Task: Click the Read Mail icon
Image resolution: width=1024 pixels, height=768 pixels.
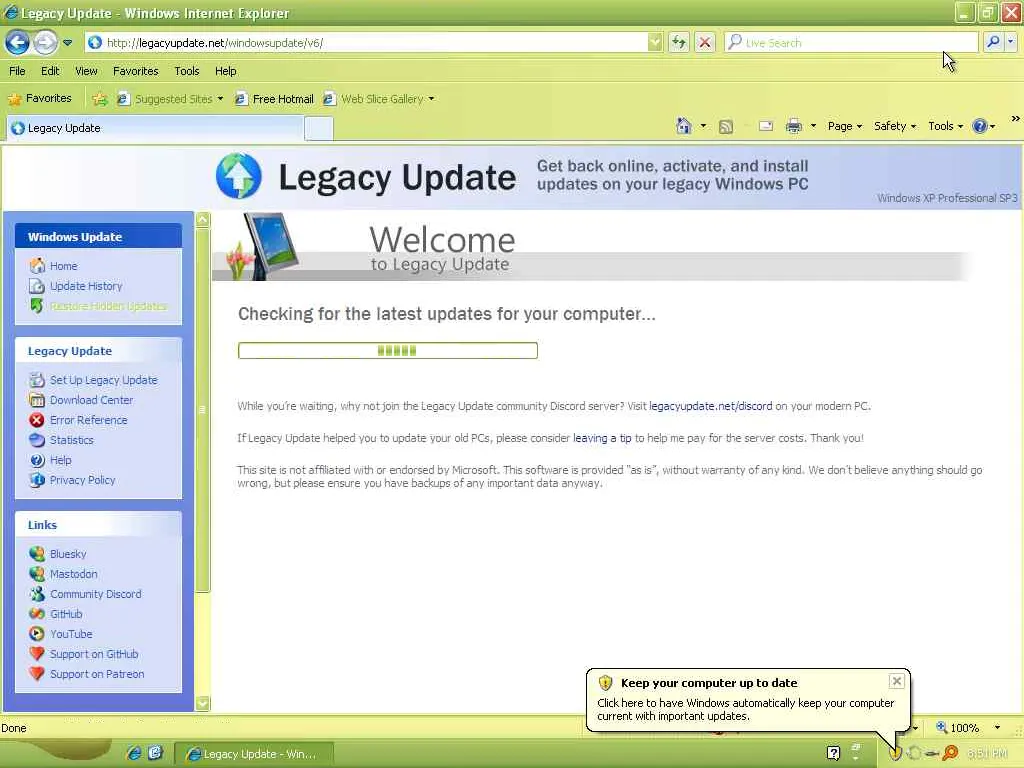Action: pos(765,126)
